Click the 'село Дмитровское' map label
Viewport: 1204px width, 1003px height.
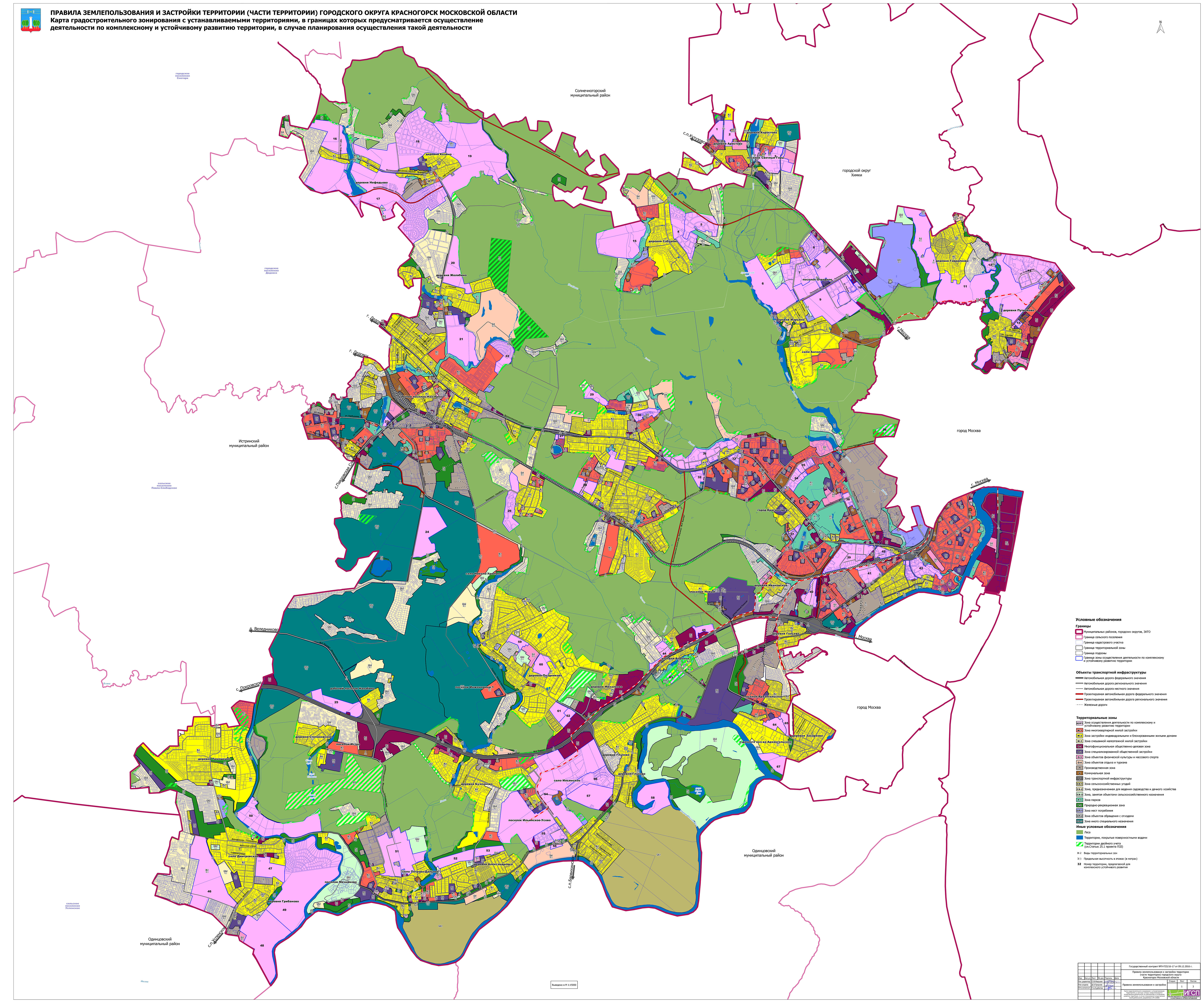point(244,856)
